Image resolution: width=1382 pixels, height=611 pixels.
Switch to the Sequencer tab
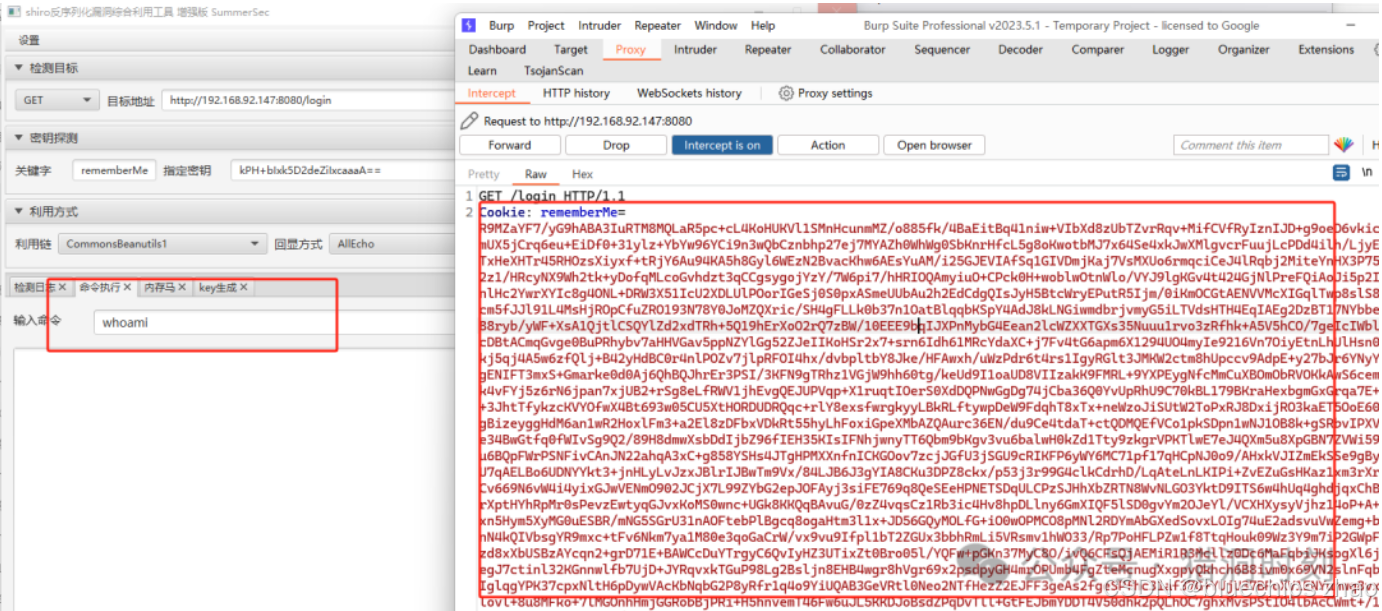pyautogui.click(x=942, y=49)
